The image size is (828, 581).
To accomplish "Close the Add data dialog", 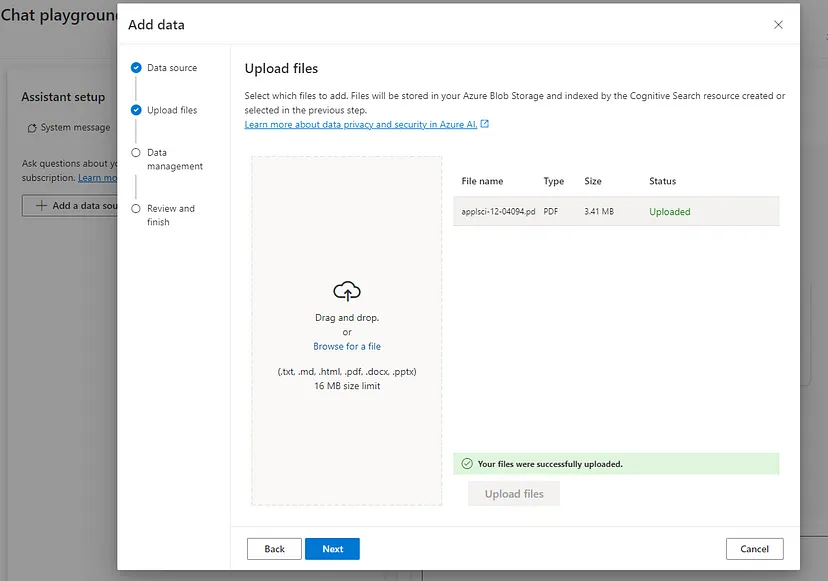I will pos(778,25).
